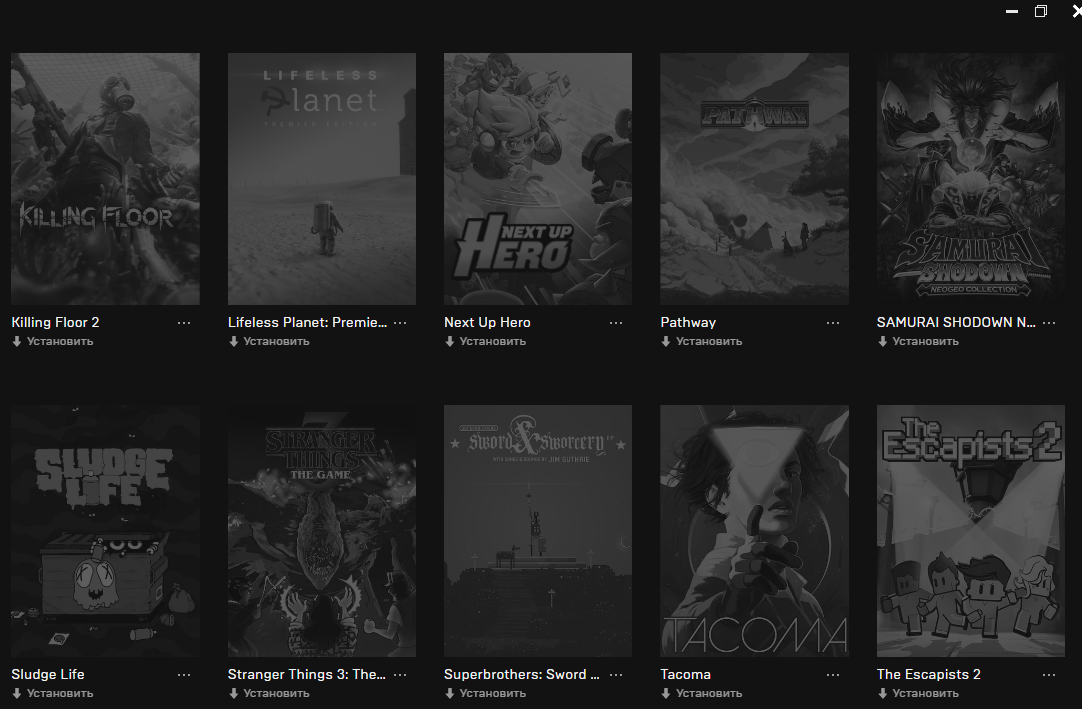Open the three-dot menu for SAMURAI SHODOWN
1082x709 pixels.
coord(1049,323)
